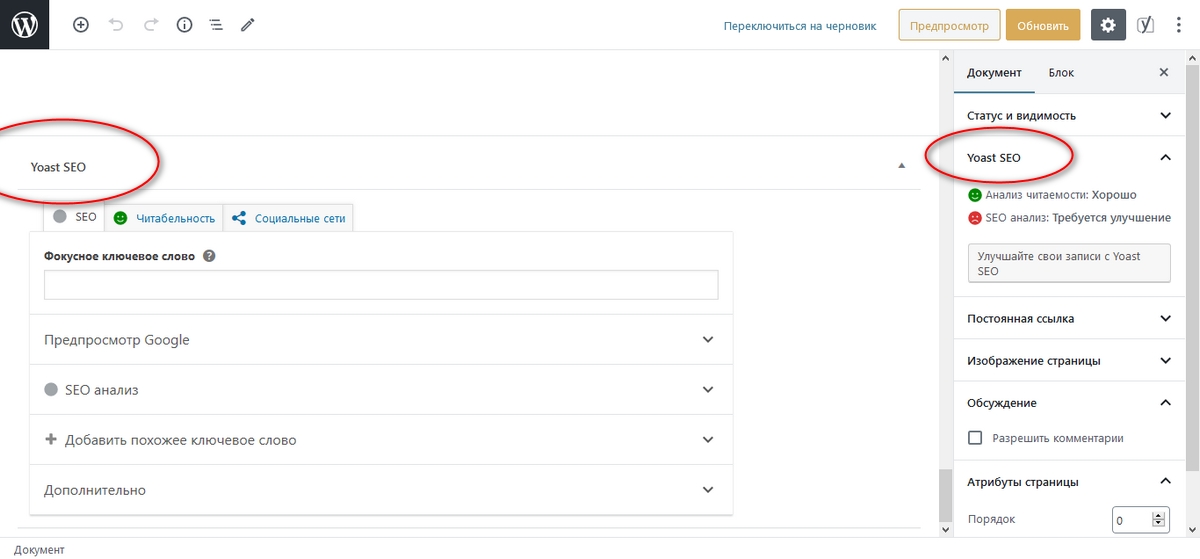Click the redo arrow icon

tap(150, 25)
